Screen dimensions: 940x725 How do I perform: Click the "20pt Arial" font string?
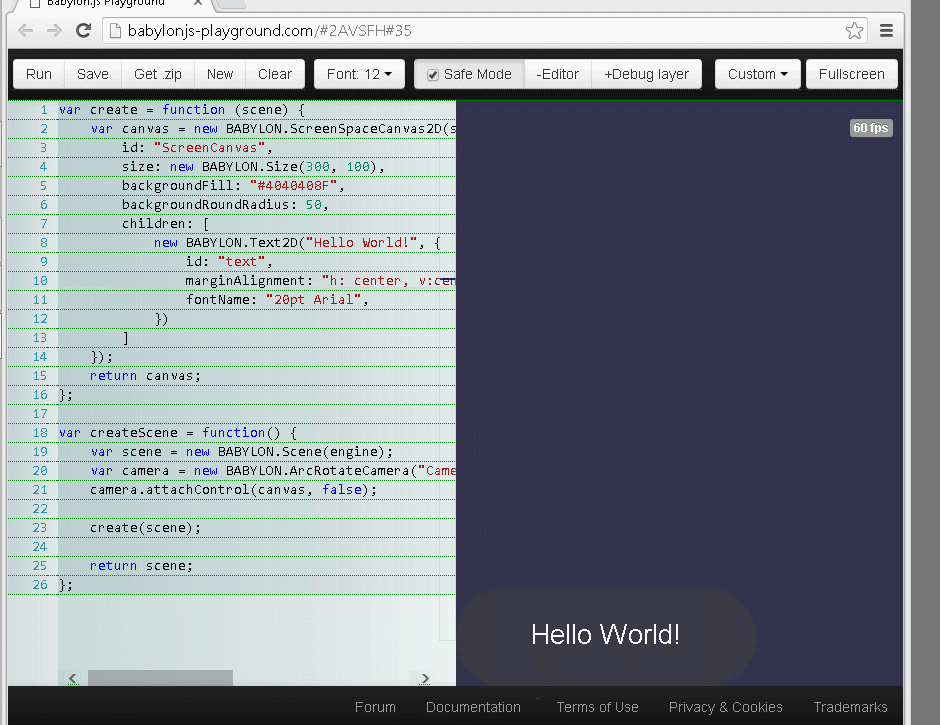[x=314, y=300]
